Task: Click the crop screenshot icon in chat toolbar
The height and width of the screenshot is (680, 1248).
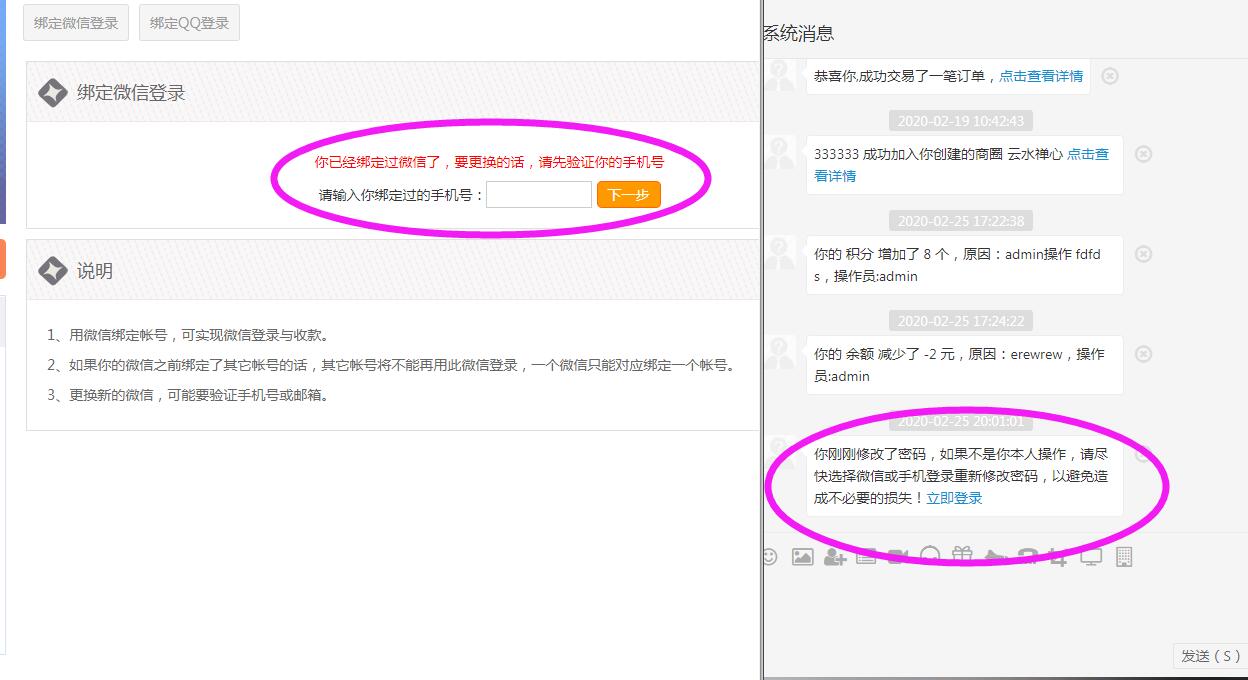Action: tap(1058, 557)
